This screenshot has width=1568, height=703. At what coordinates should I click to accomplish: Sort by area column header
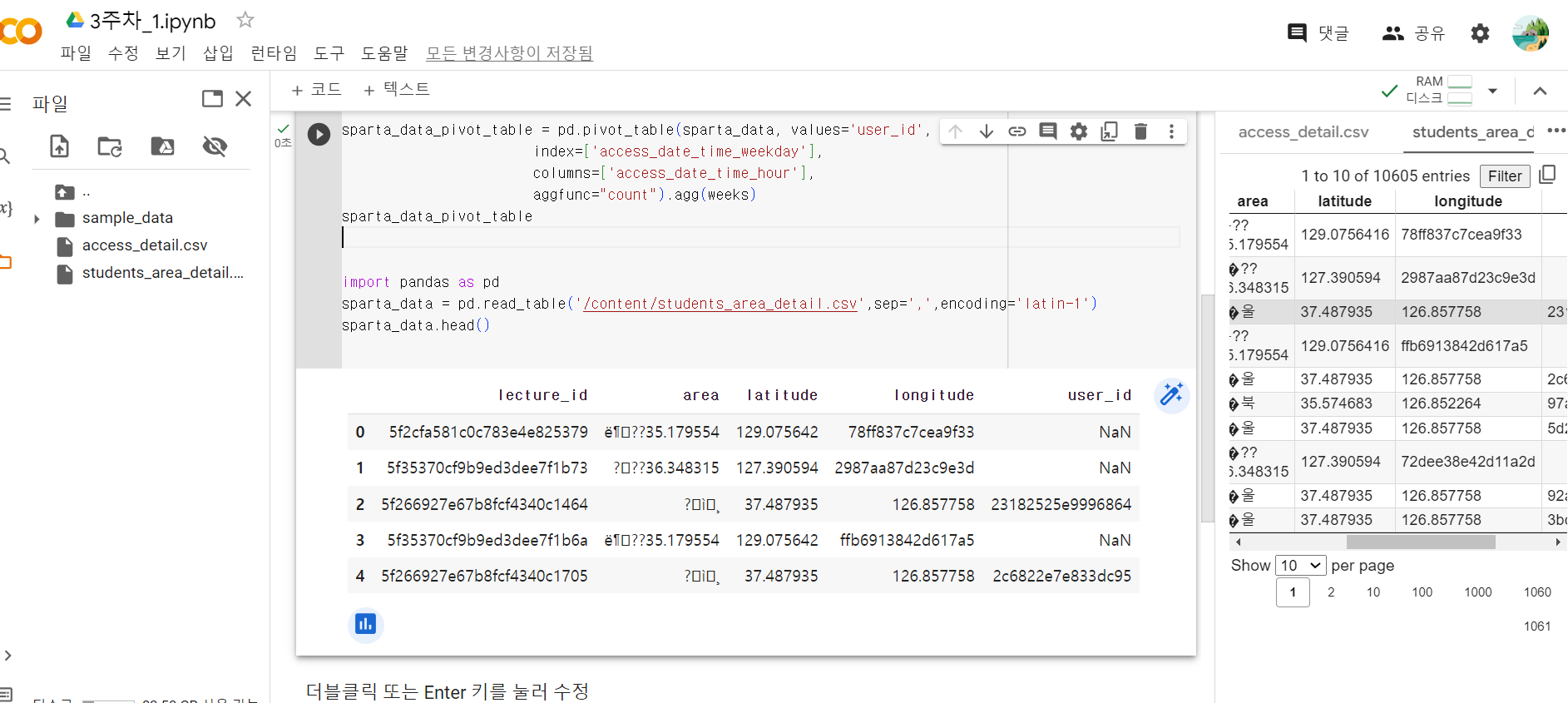coord(1253,201)
